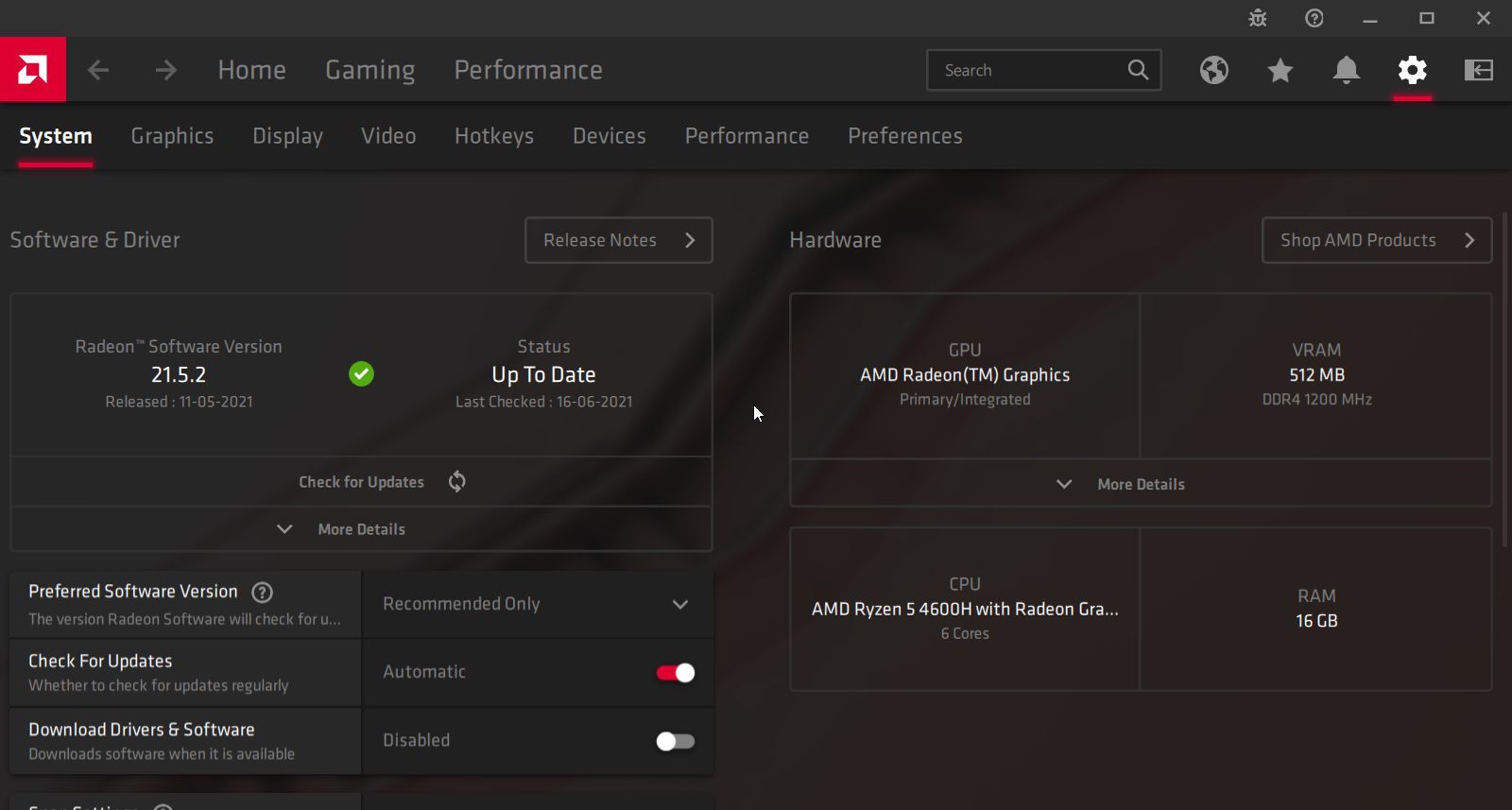This screenshot has height=810, width=1512.
Task: Open notifications bell icon
Action: coord(1346,70)
